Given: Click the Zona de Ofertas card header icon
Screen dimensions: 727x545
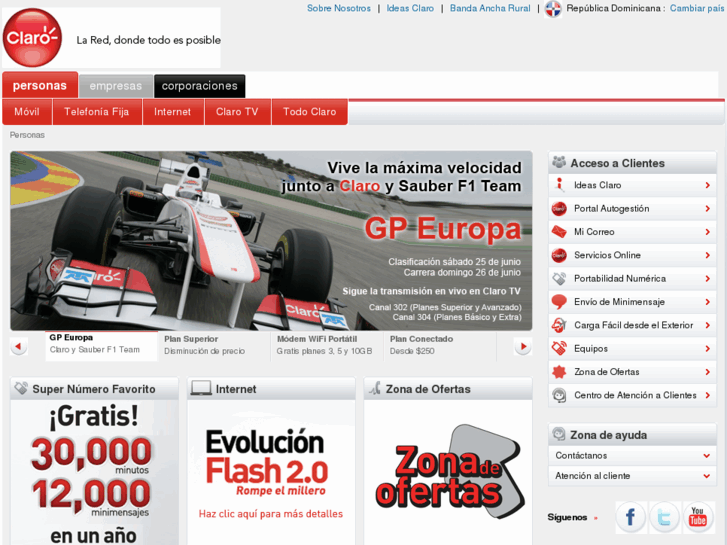Looking at the screenshot, I should (375, 388).
